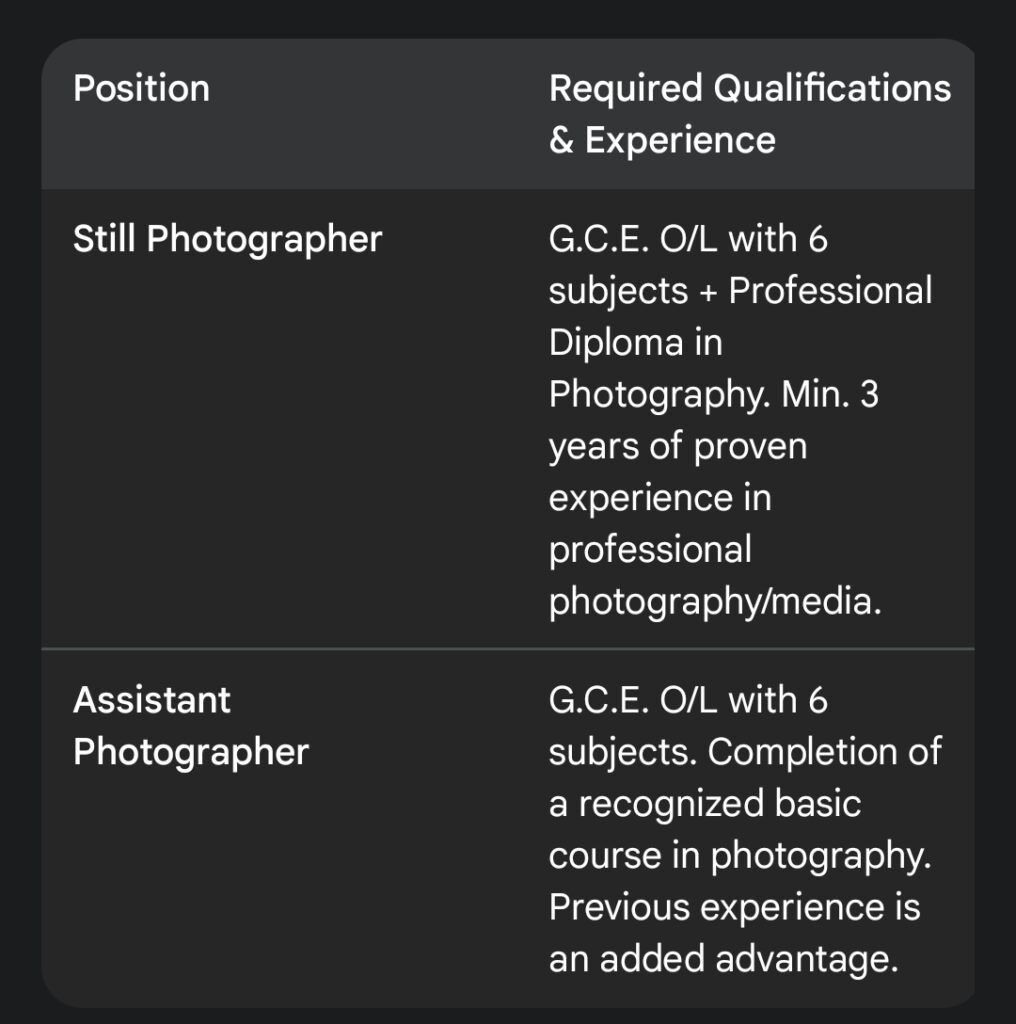Click Assistant Photographer qualifications text cell
Image resolution: width=1016 pixels, height=1024 pixels.
click(745, 830)
